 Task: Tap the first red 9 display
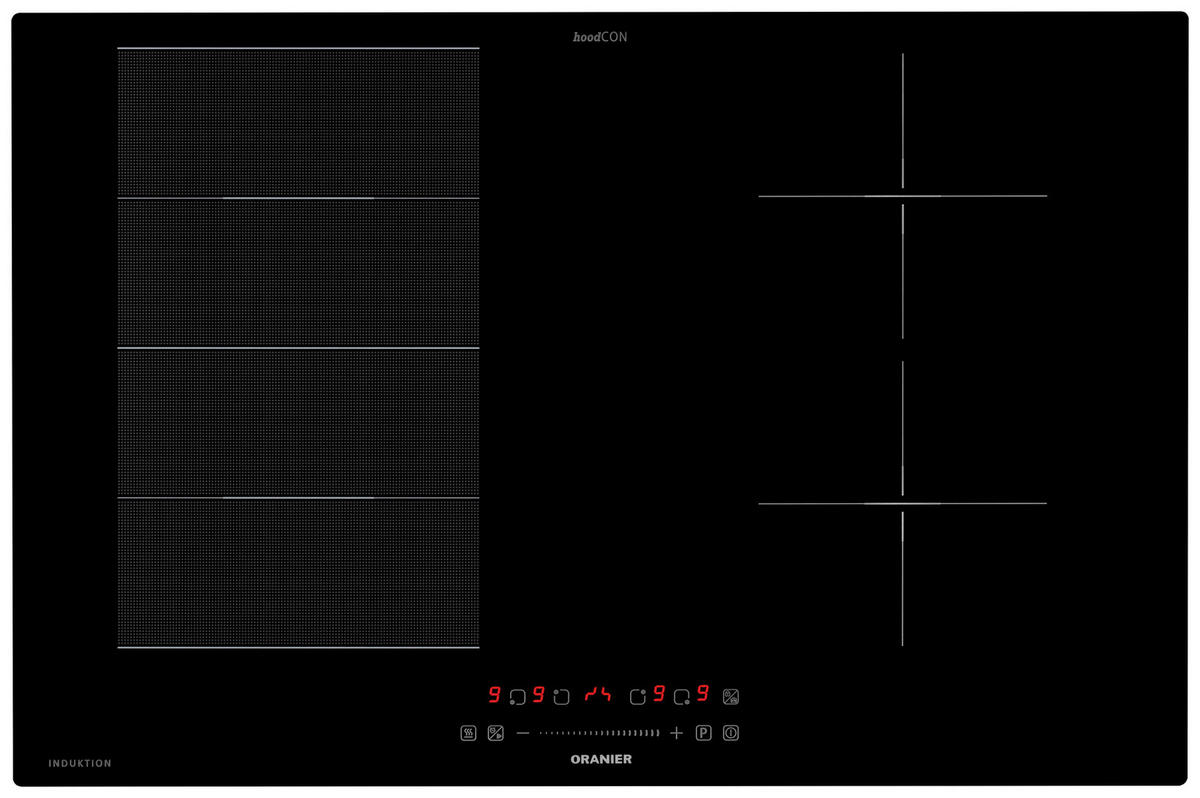494,694
